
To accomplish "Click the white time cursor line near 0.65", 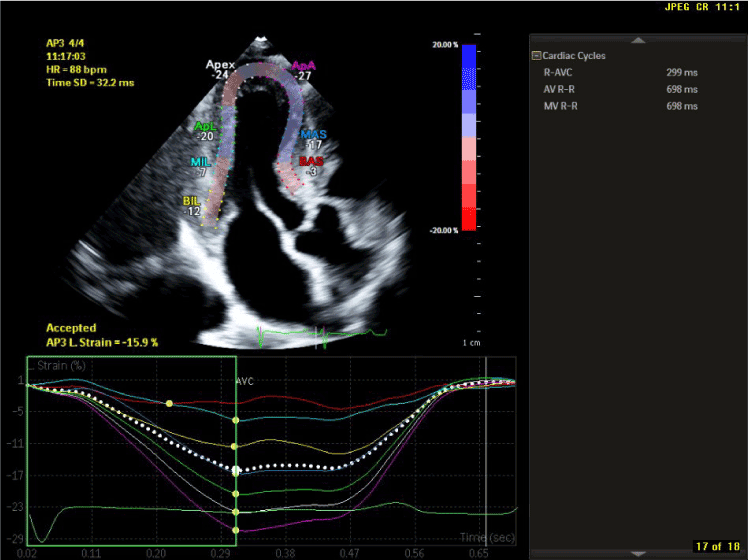I will pyautogui.click(x=486, y=450).
